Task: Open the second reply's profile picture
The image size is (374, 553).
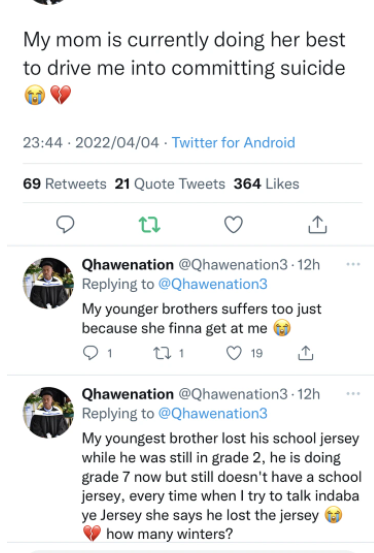Action: click(48, 413)
